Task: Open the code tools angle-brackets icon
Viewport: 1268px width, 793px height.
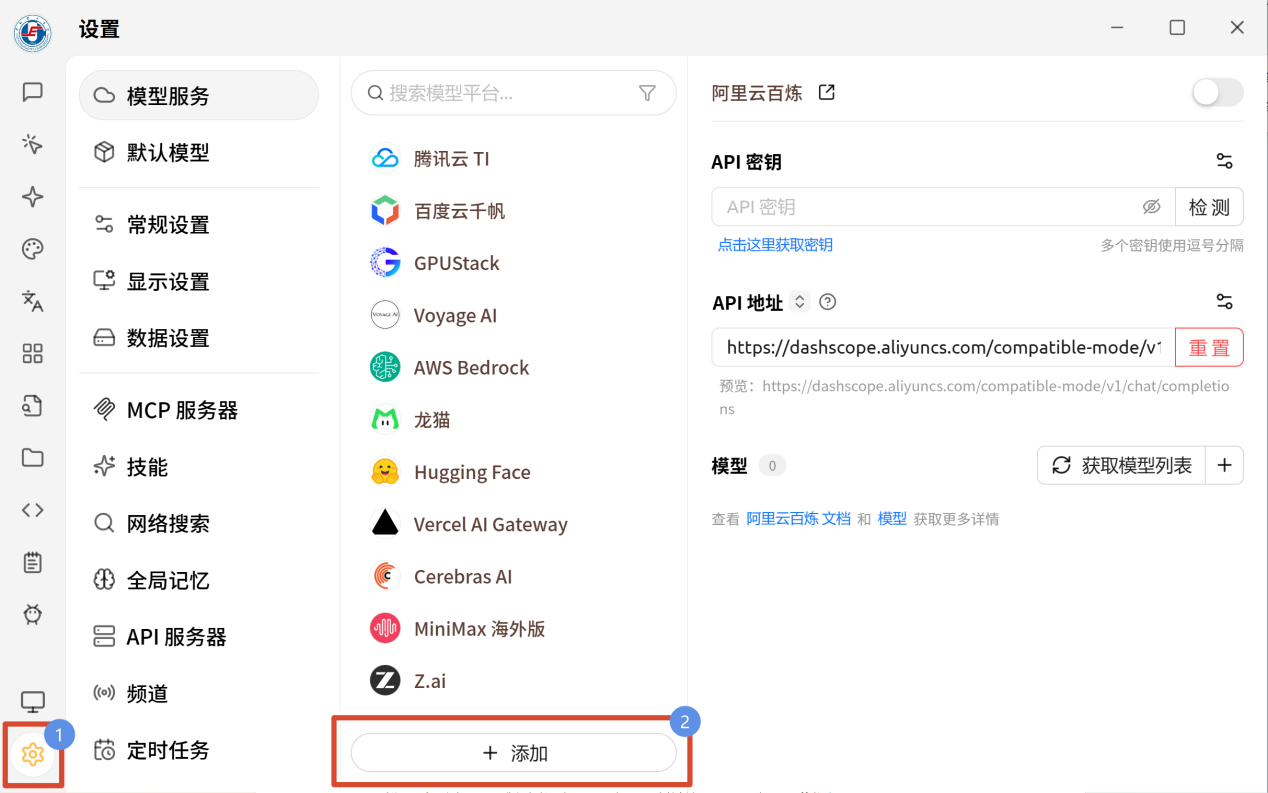Action: tap(33, 510)
